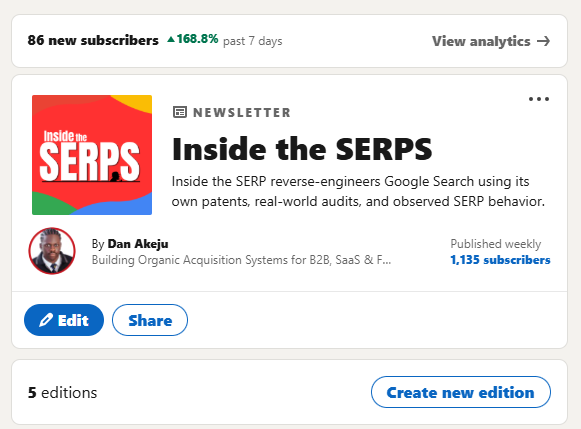581x429 pixels.
Task: Open Dan Akeju's profile photo
Action: pyautogui.click(x=52, y=251)
